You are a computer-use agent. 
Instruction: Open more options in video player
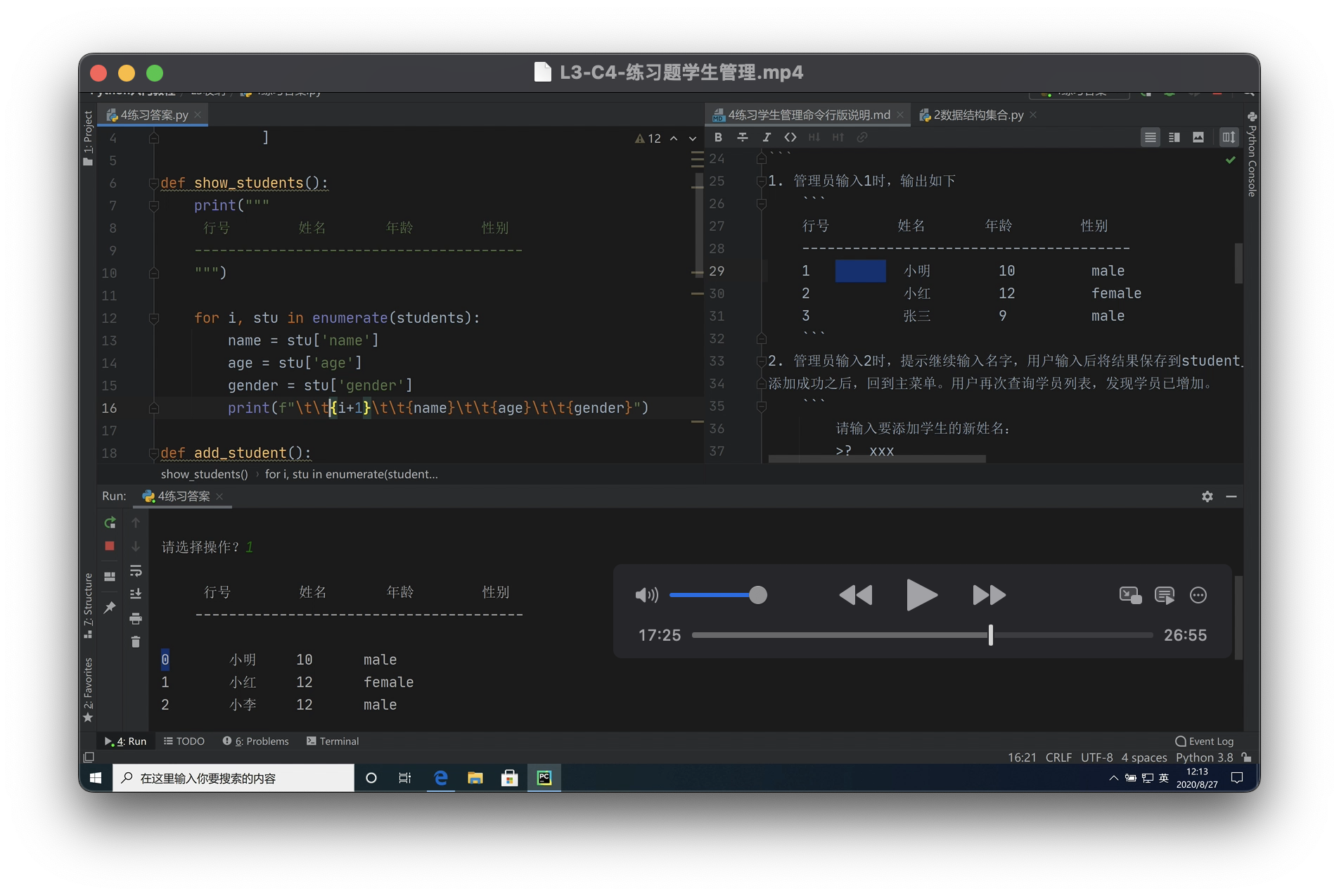pyautogui.click(x=1198, y=595)
